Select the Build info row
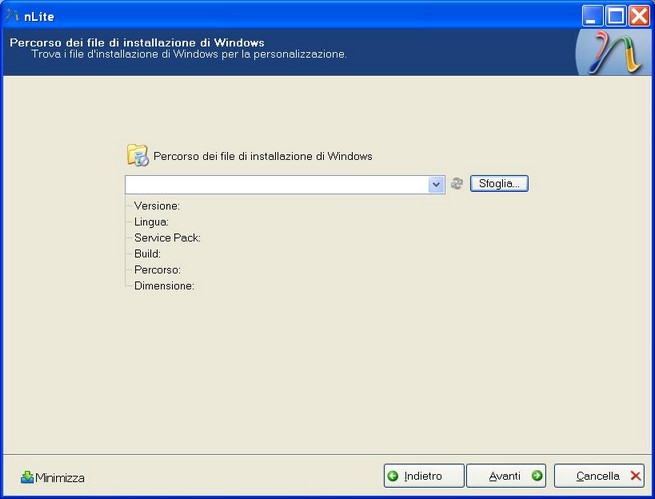Screen dimensions: 655x499 coord(148,254)
